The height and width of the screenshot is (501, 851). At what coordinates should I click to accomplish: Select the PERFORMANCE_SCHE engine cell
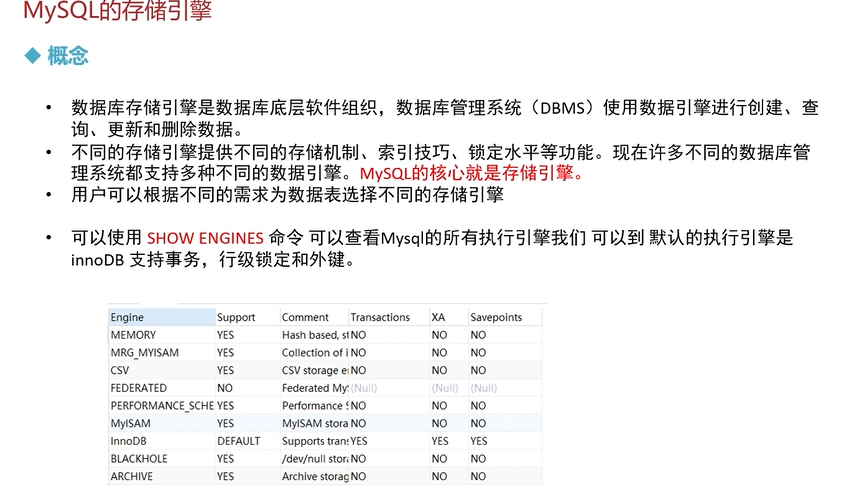coord(162,405)
